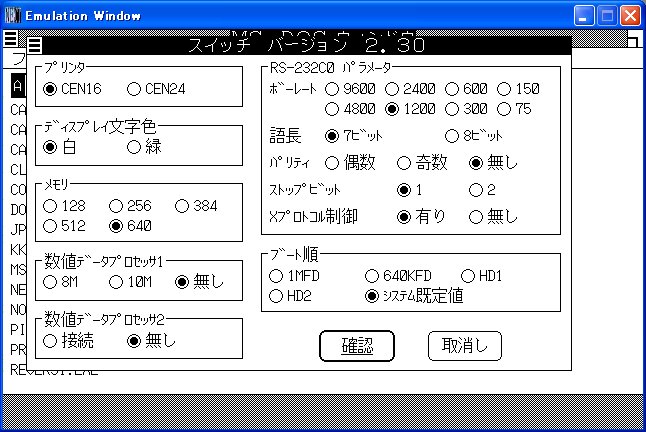Select CEN24 printer option
Screen dimensions: 646x432
(135, 90)
